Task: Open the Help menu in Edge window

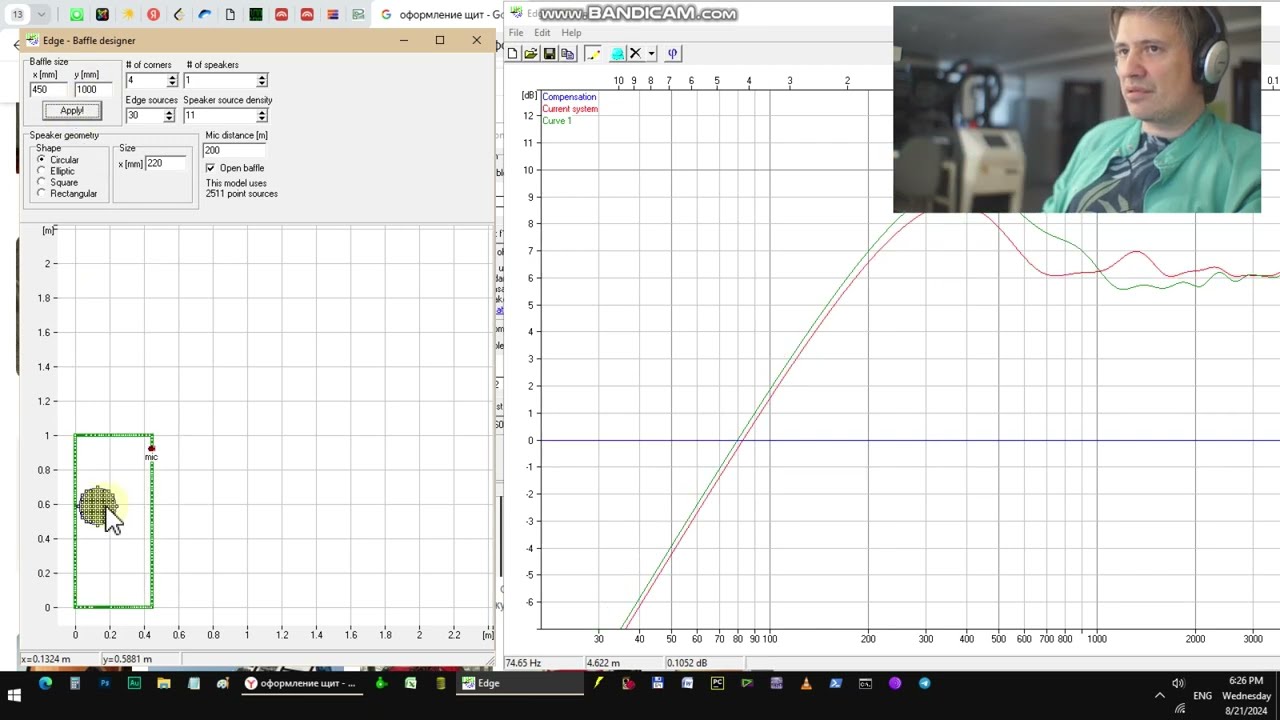Action: (x=571, y=33)
